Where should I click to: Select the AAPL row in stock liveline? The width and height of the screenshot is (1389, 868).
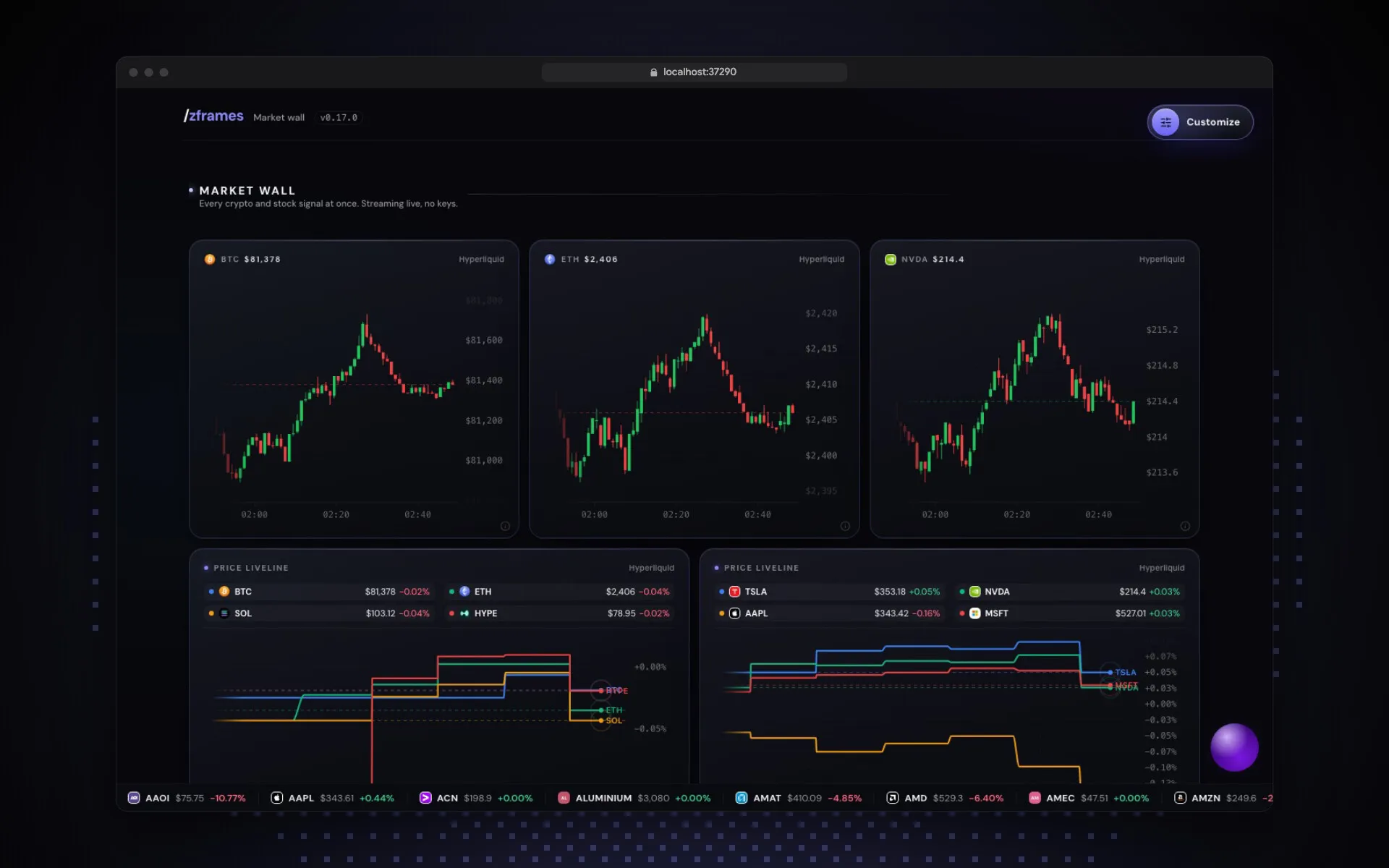[830, 613]
